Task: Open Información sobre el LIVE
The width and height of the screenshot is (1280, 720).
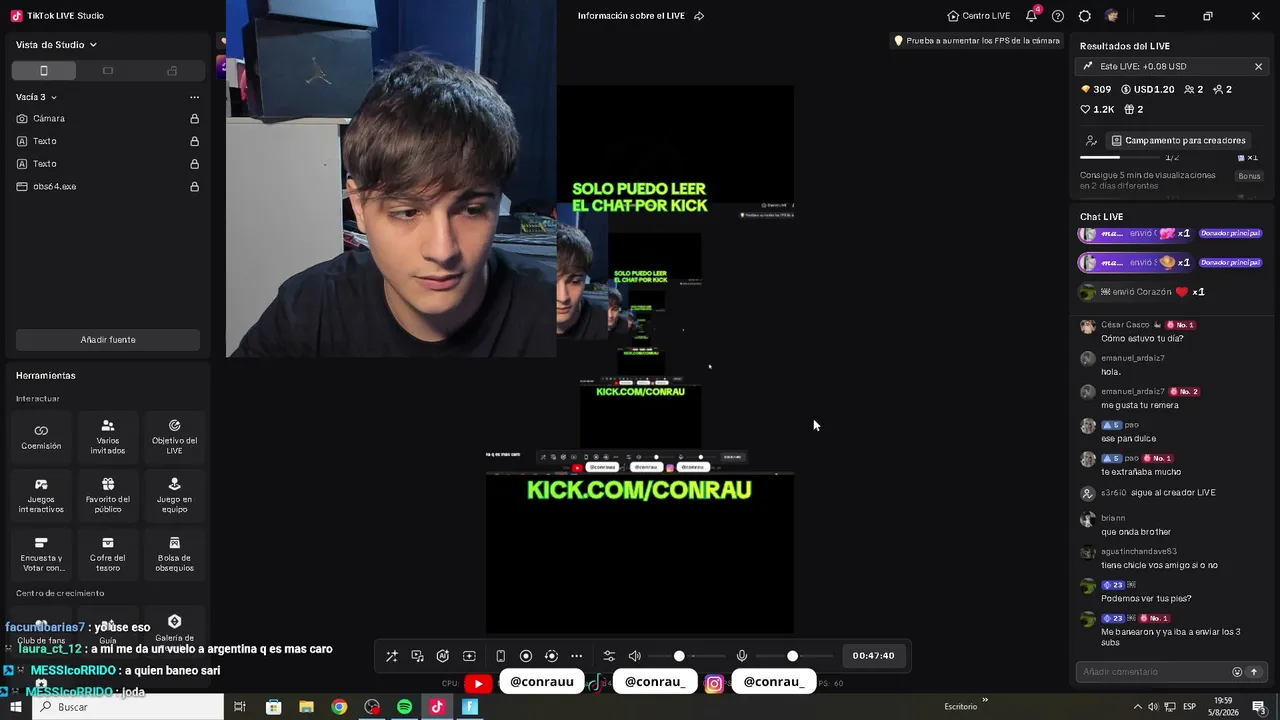Action: 632,16
